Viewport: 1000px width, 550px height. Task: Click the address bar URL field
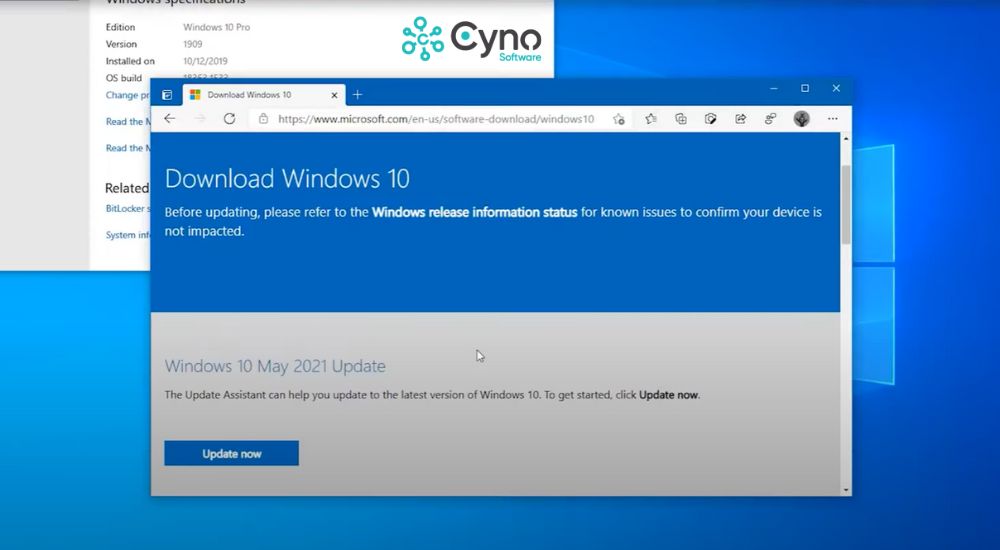coord(436,119)
